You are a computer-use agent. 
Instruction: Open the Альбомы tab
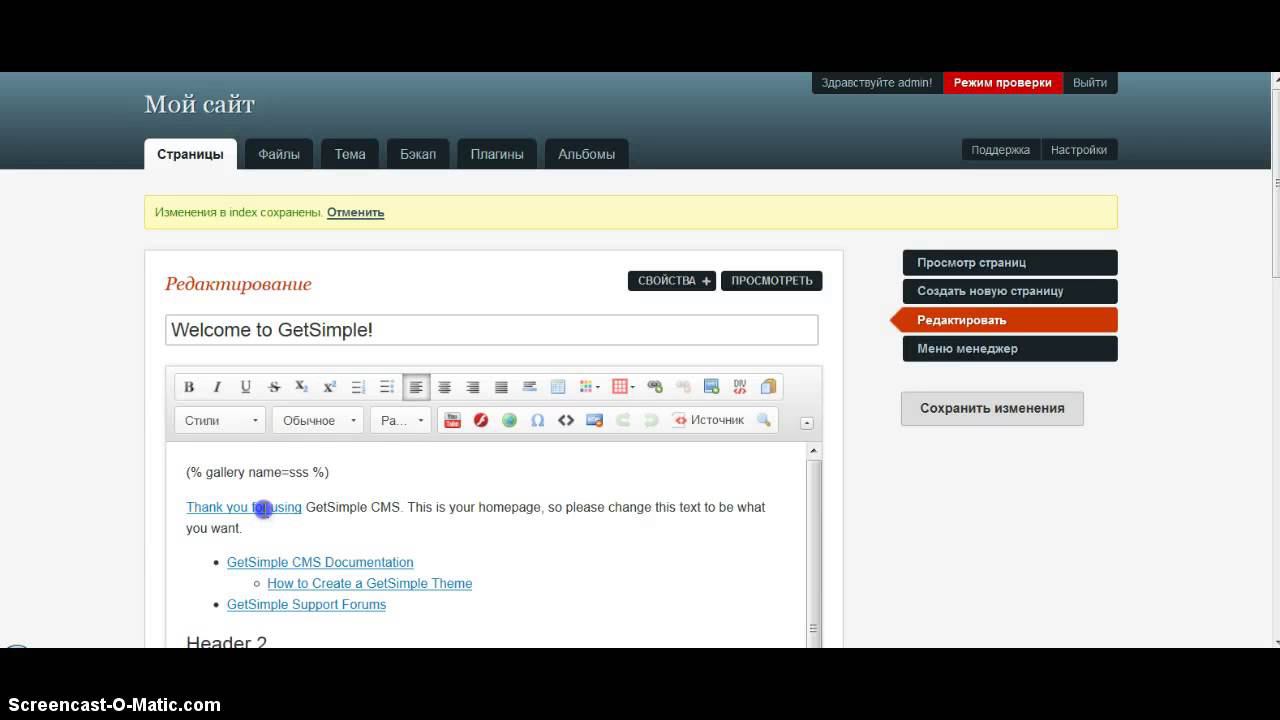click(586, 154)
